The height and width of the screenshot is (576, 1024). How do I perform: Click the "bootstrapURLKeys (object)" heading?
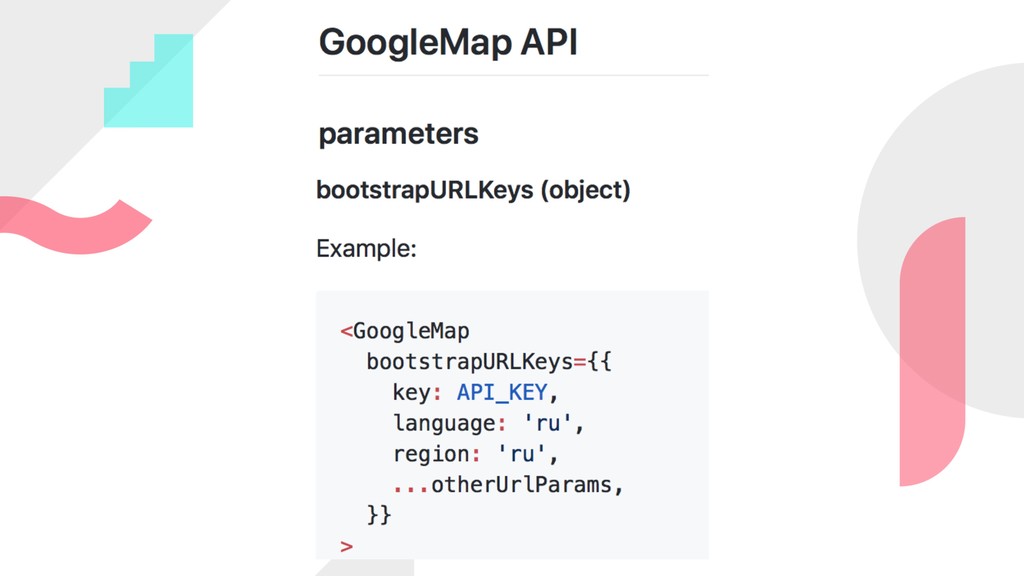(473, 190)
